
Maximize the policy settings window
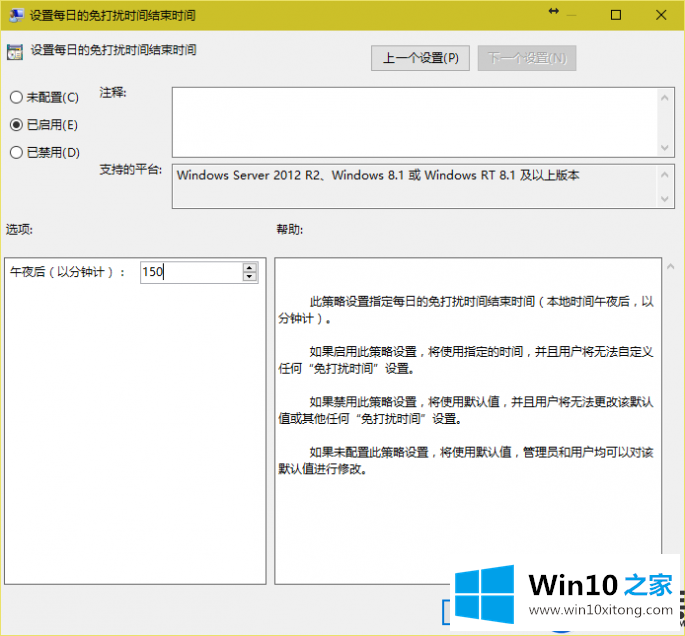616,14
